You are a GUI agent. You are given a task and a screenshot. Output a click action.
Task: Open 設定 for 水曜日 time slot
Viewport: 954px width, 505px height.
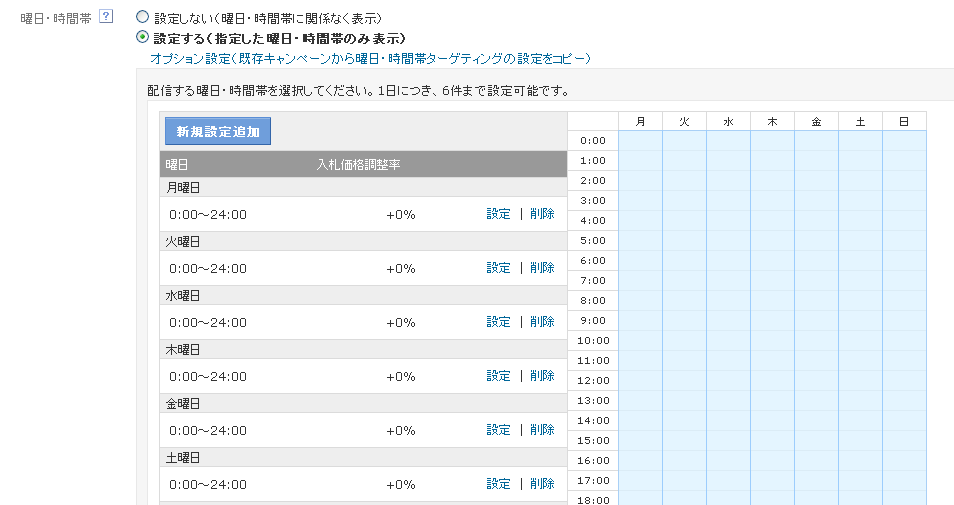pos(498,322)
